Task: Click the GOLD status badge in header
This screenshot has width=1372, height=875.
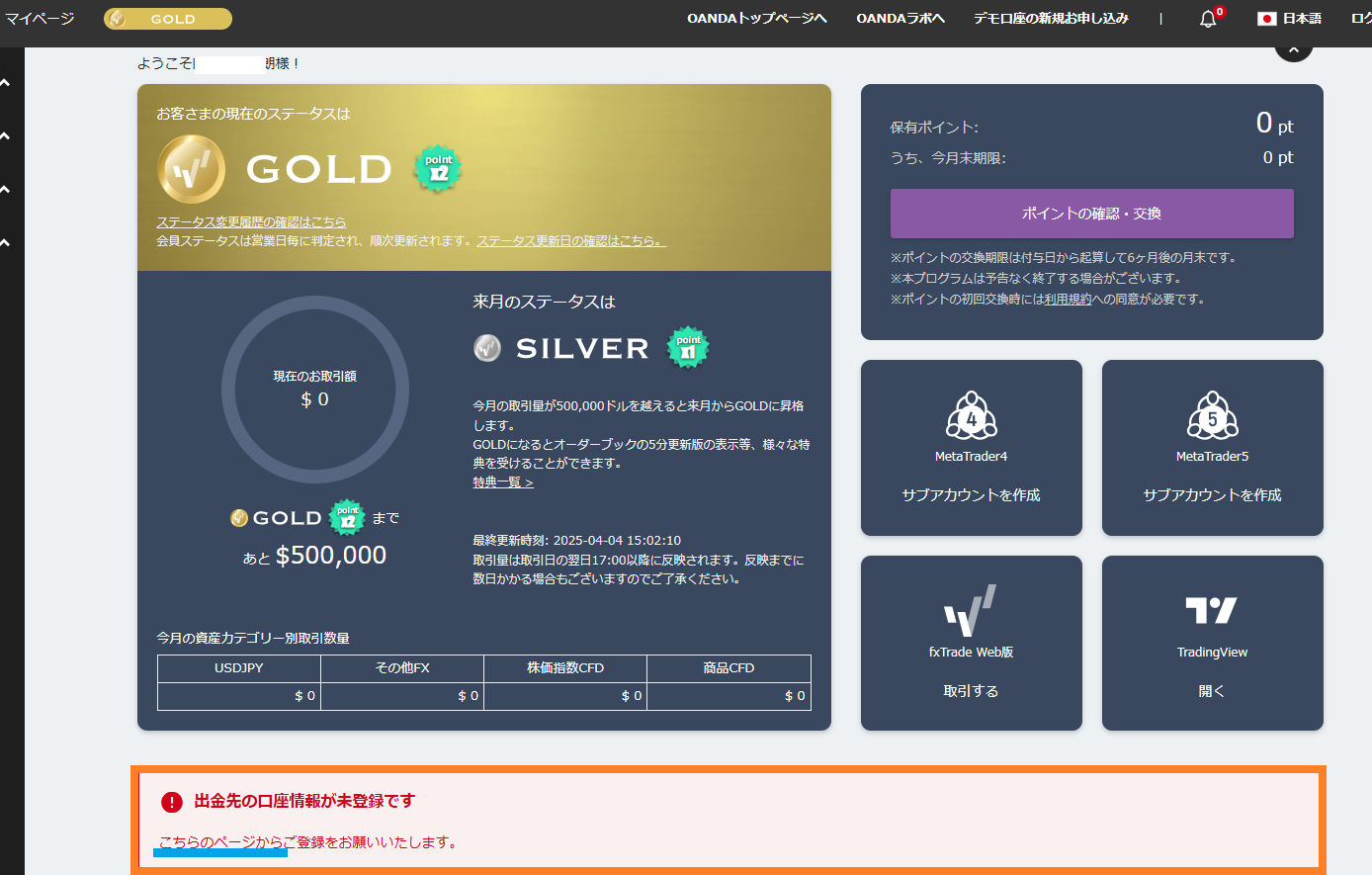Action: point(168,19)
